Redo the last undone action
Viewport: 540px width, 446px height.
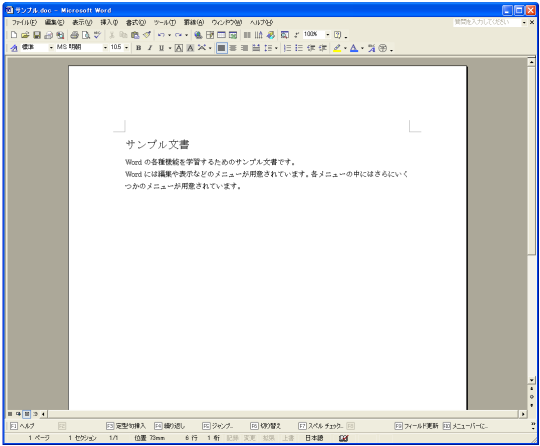pyautogui.click(x=178, y=35)
